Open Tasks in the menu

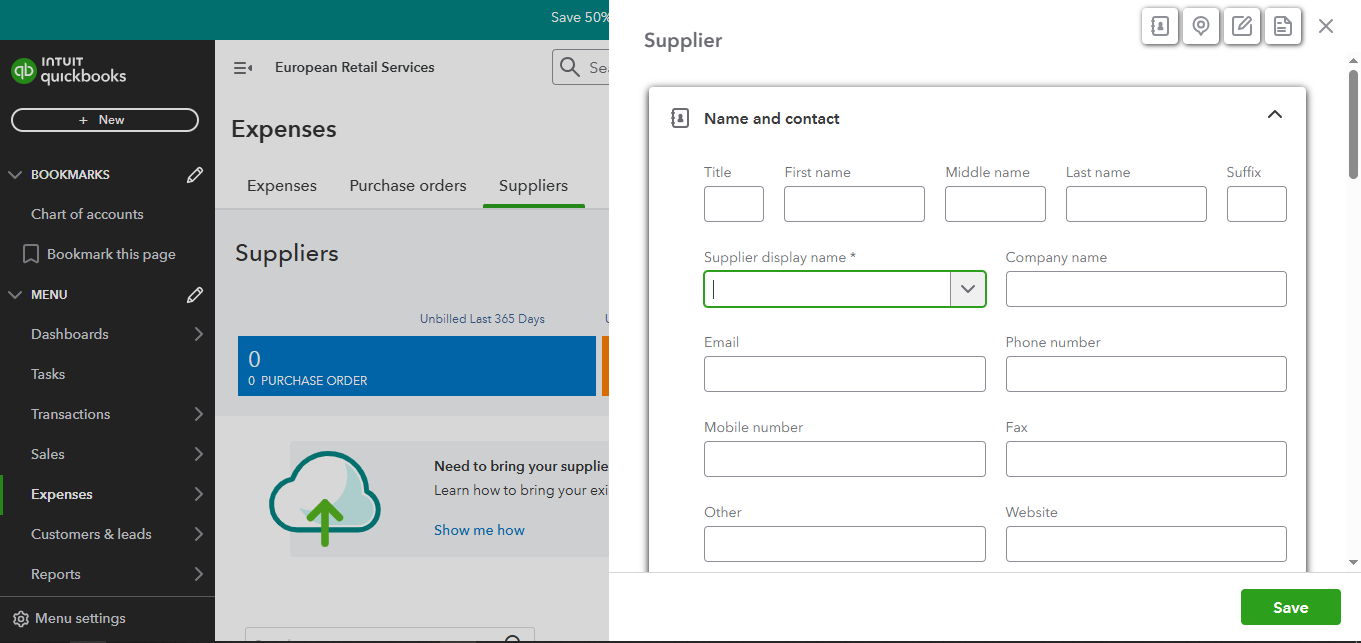(x=48, y=374)
